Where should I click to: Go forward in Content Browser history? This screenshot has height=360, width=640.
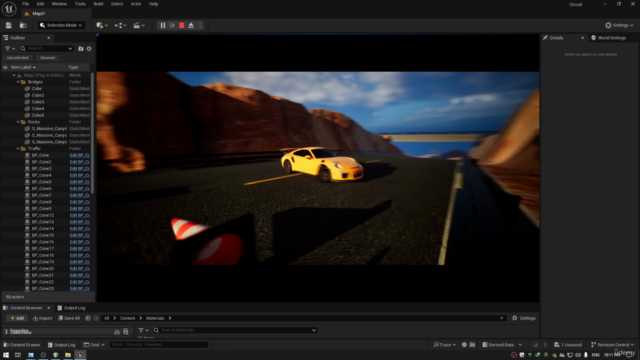(96, 318)
